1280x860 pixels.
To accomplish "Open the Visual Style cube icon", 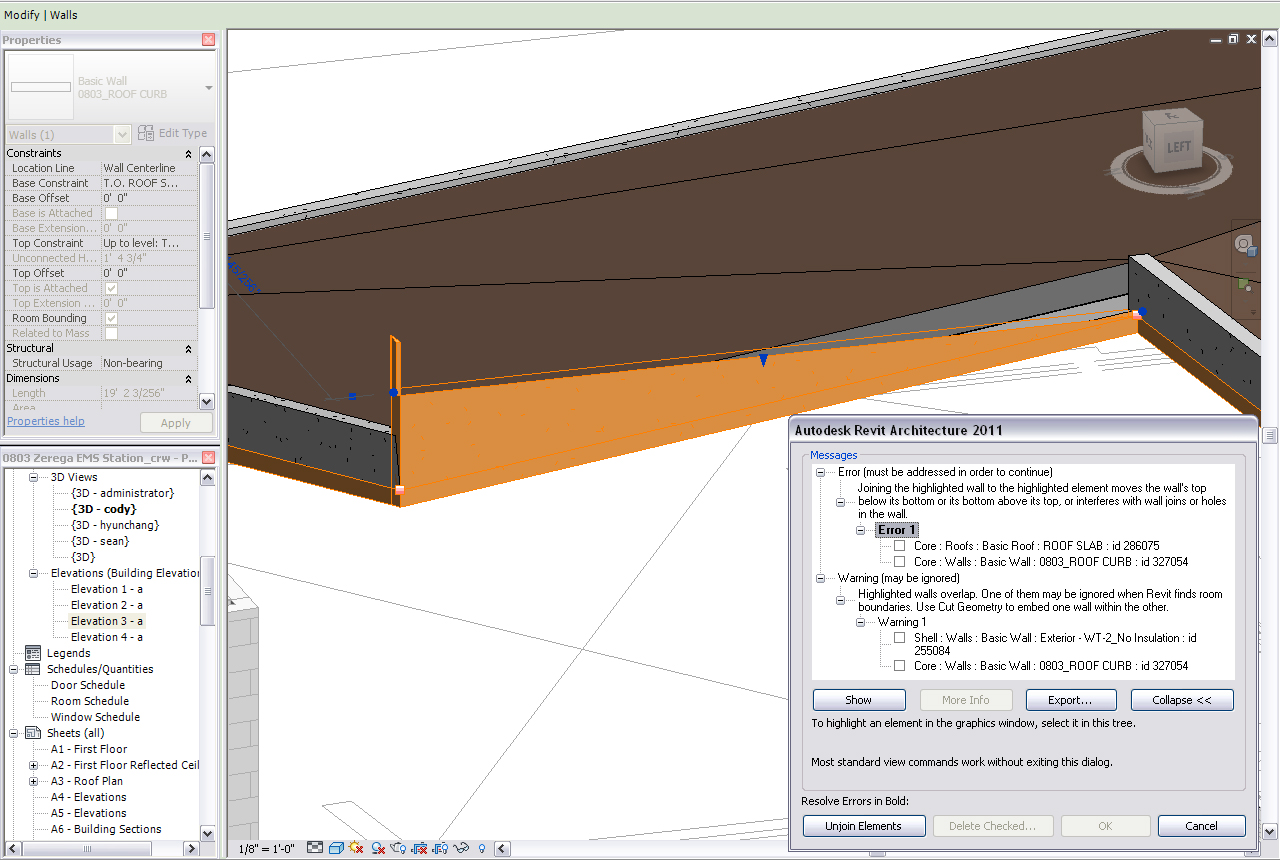I will [336, 848].
